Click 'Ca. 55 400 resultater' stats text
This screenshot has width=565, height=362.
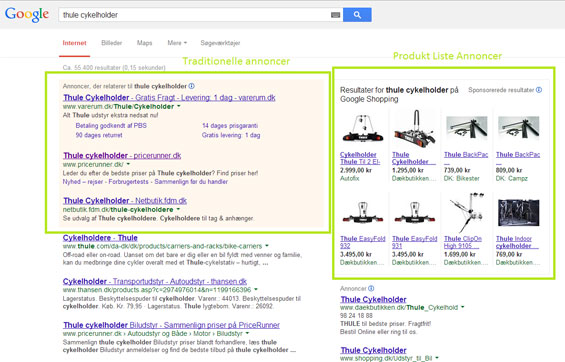tap(114, 67)
